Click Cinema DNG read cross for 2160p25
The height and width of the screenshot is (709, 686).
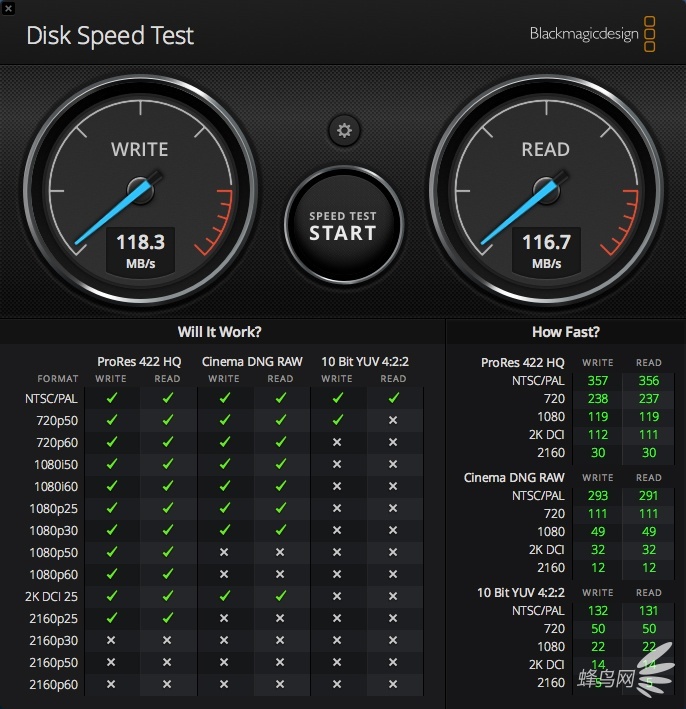280,618
